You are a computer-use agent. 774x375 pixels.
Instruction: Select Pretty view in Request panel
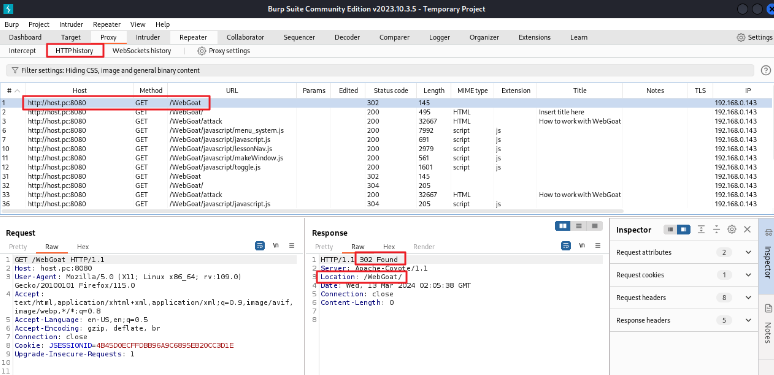tap(18, 246)
